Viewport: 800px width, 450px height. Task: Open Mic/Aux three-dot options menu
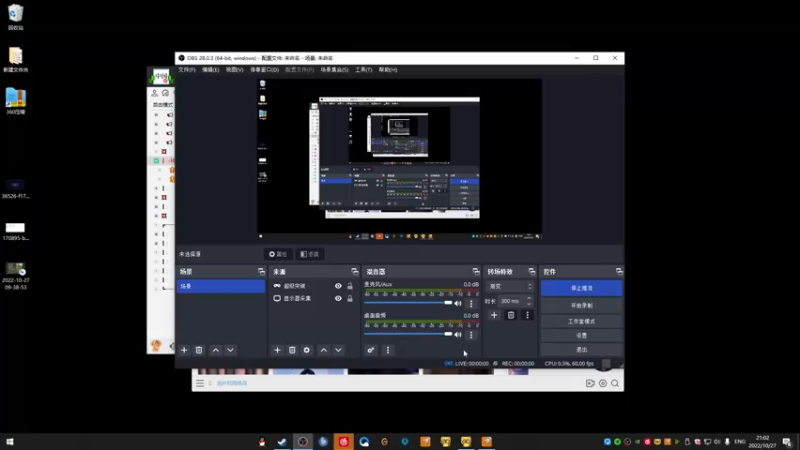471,304
